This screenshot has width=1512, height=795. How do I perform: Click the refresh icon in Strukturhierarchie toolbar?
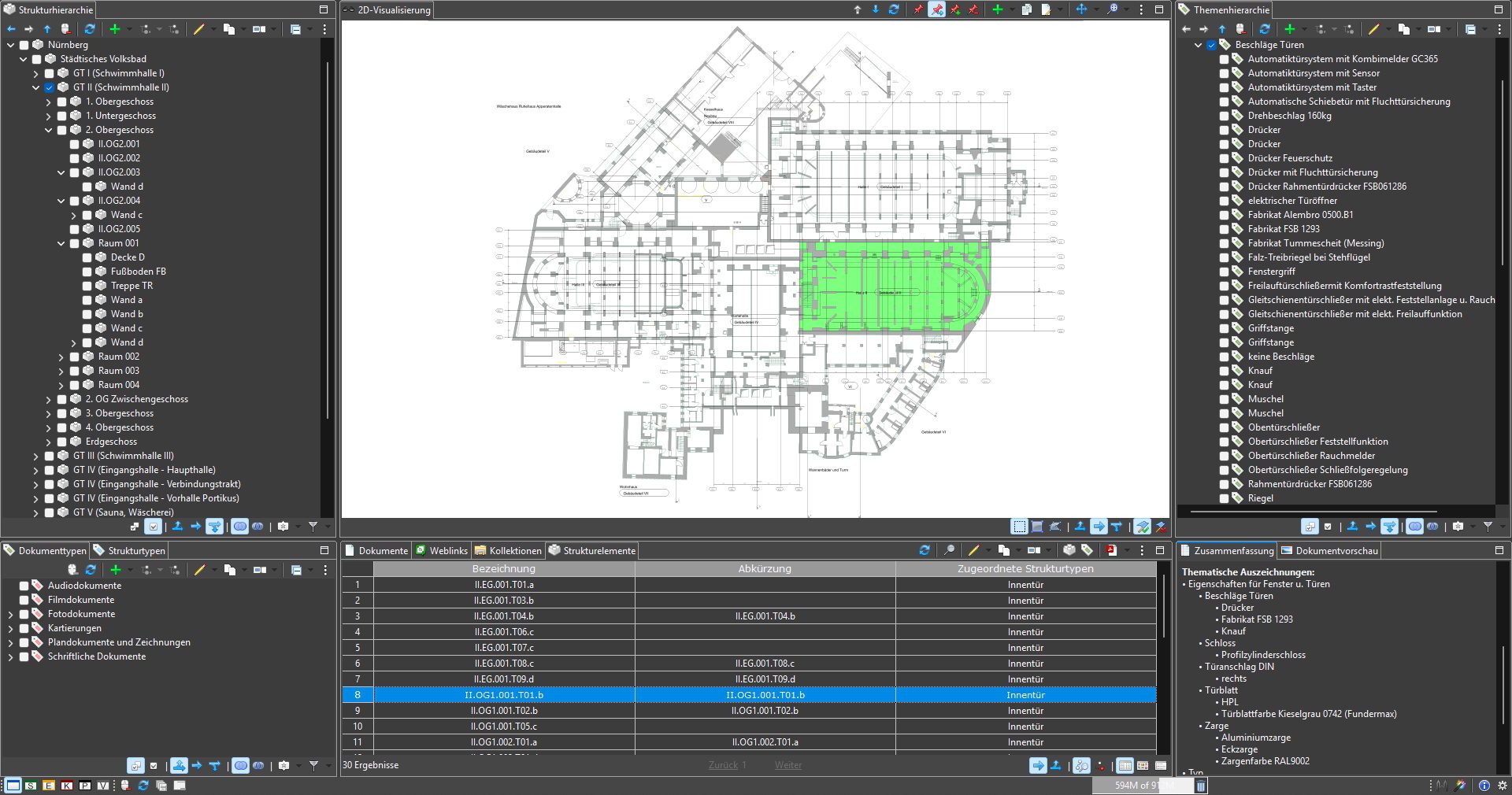(x=90, y=29)
